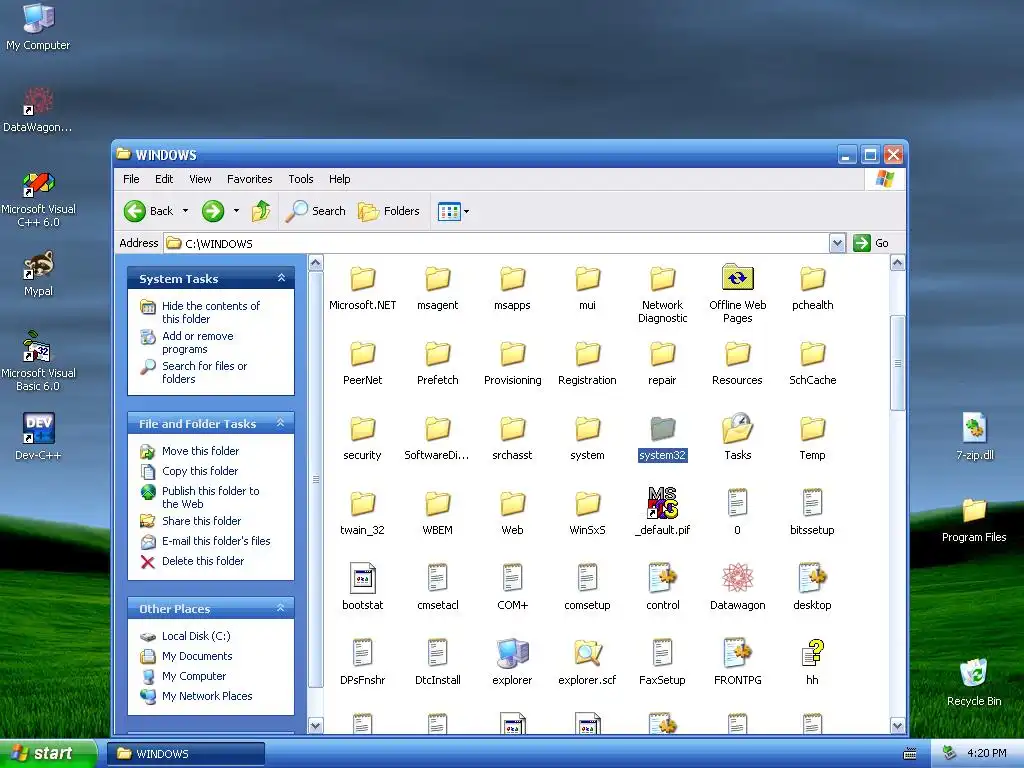Screen dimensions: 1024x768
Task: Click the file list scroll down arrow
Action: [897, 725]
